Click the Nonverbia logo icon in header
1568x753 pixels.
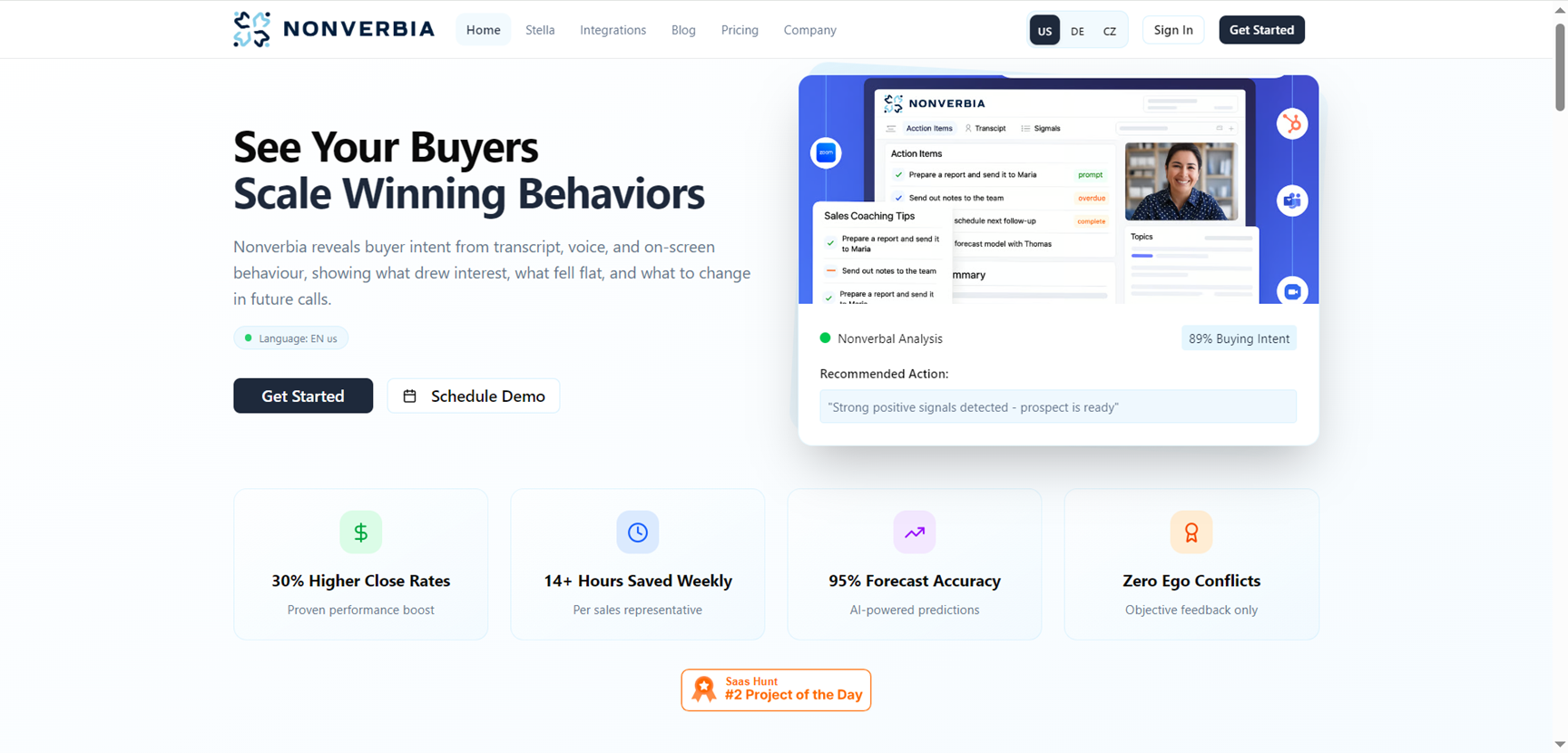[x=251, y=29]
